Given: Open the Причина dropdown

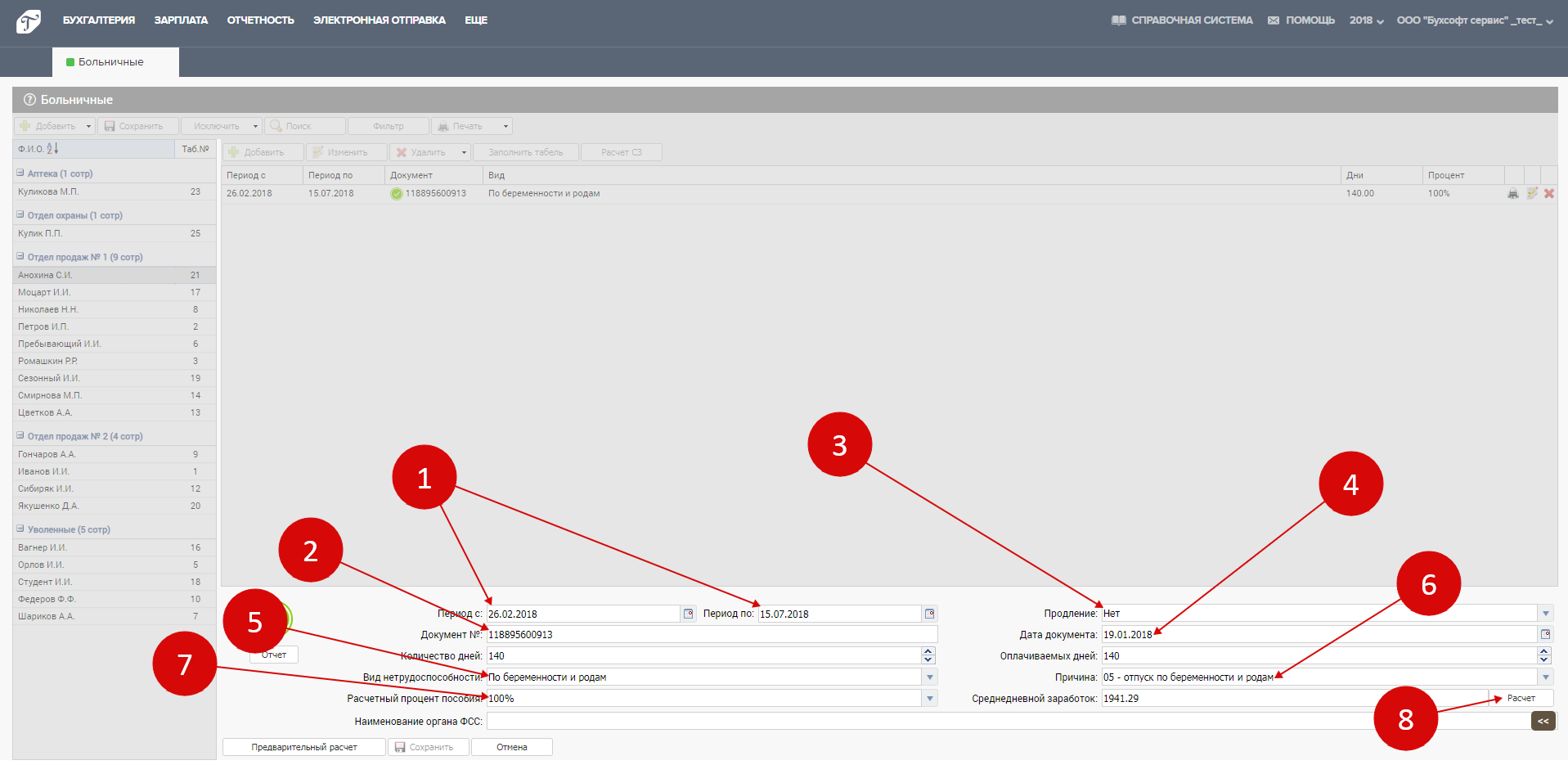Looking at the screenshot, I should (x=1546, y=677).
